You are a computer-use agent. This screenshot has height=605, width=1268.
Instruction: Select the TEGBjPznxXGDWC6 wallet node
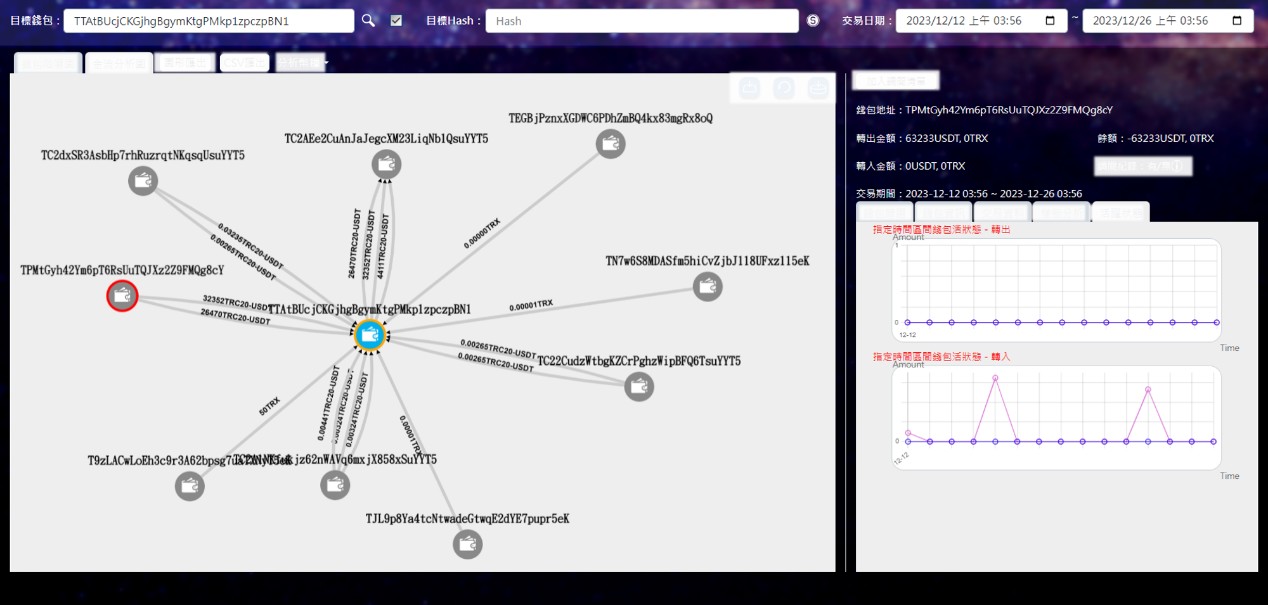pos(610,144)
